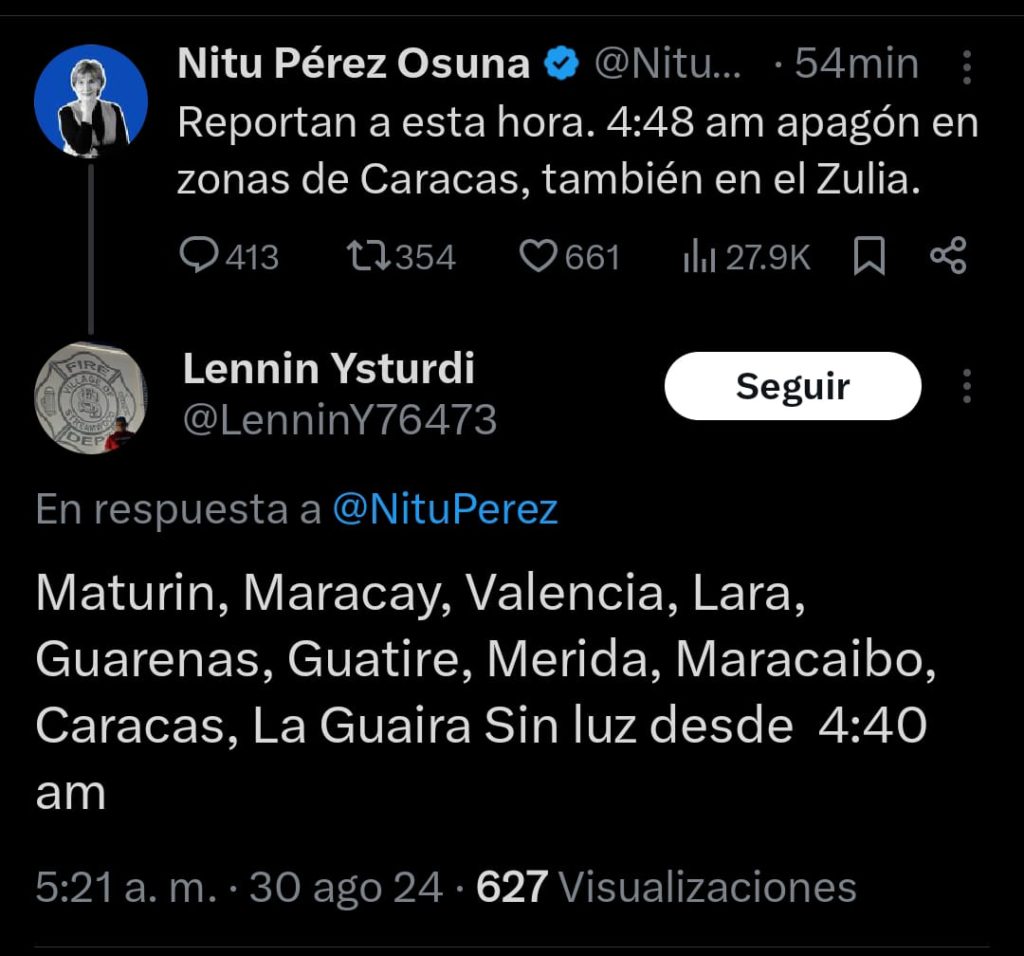
Task: Click the Seguir button
Action: click(x=792, y=386)
